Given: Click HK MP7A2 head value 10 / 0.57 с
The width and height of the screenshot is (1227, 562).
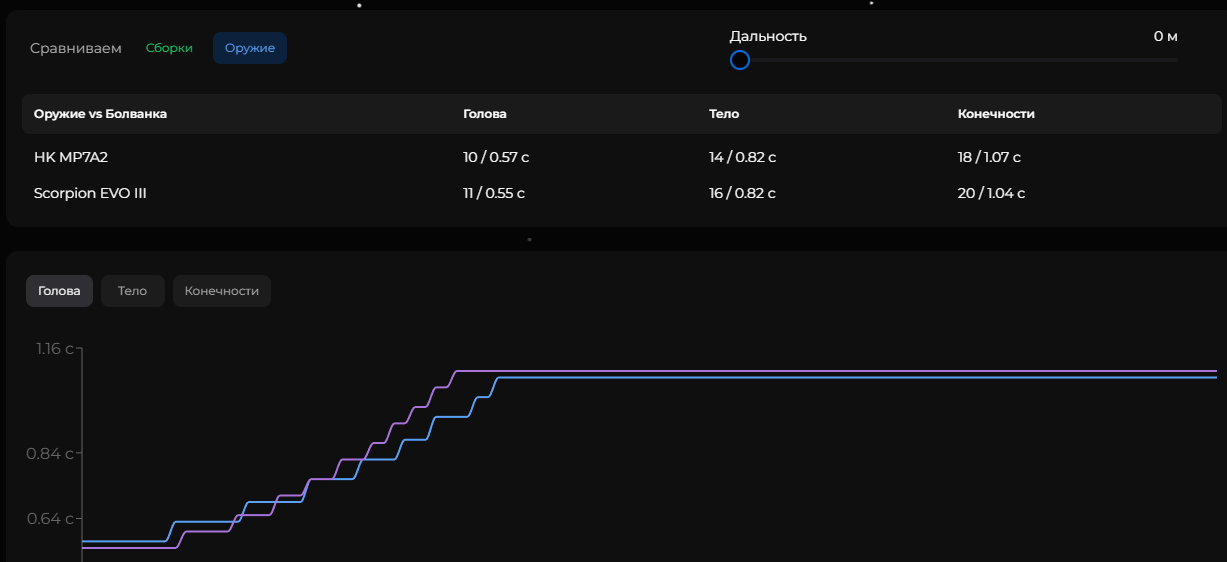Looking at the screenshot, I should coord(496,157).
